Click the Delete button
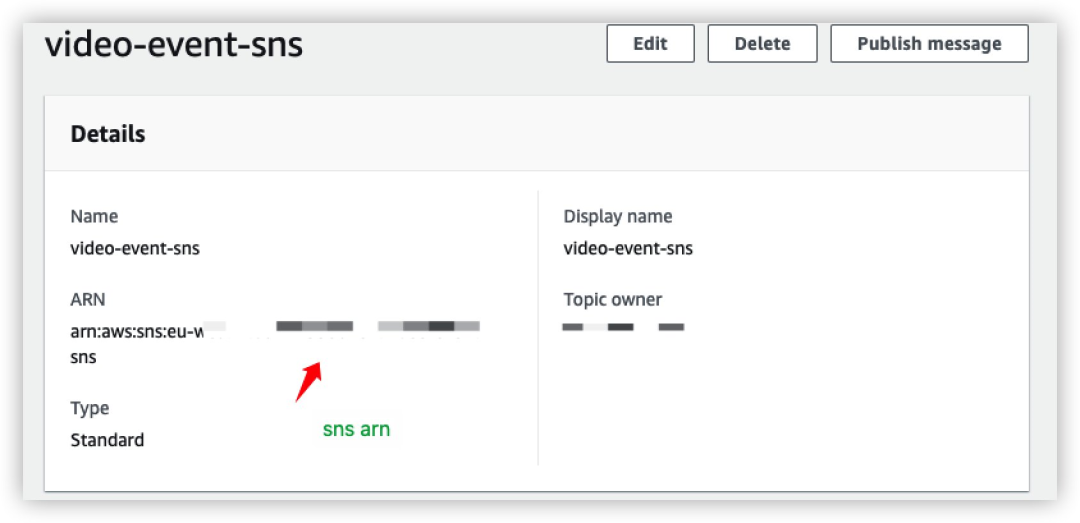The image size is (1080, 523). [762, 43]
